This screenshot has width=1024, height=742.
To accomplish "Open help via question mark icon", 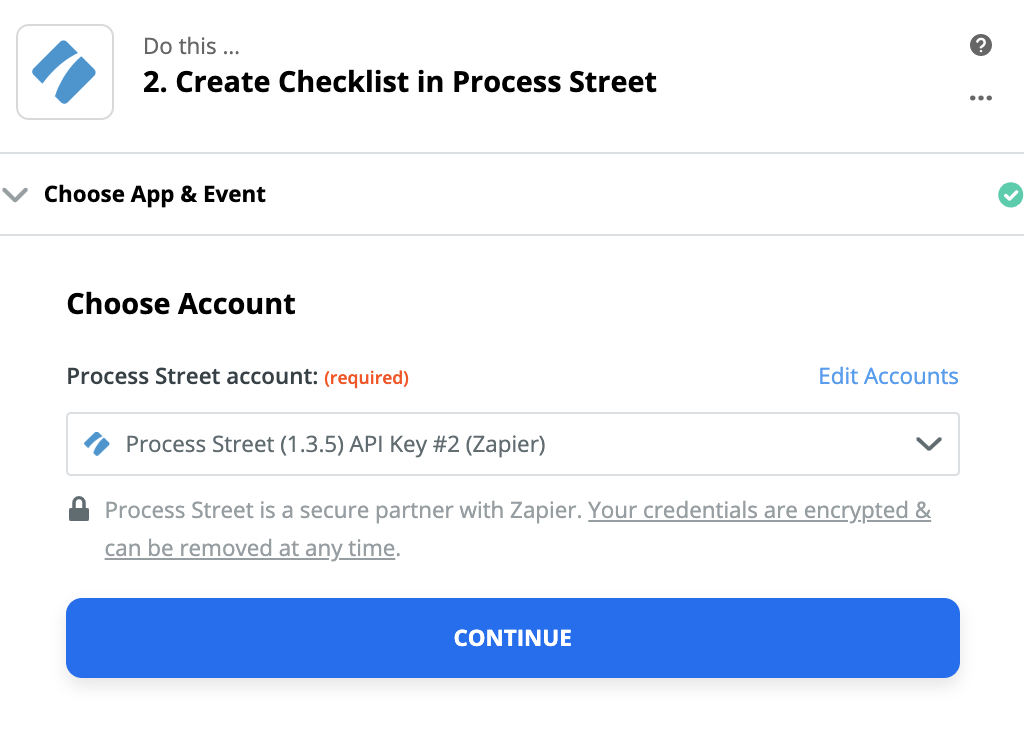I will coord(981,45).
